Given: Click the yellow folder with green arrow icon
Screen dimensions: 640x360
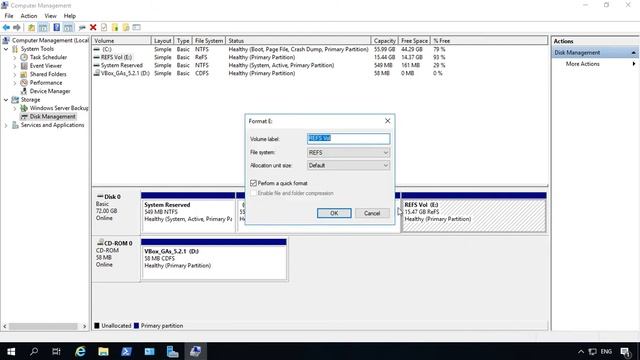Looking at the screenshot, I should click(x=115, y=27).
